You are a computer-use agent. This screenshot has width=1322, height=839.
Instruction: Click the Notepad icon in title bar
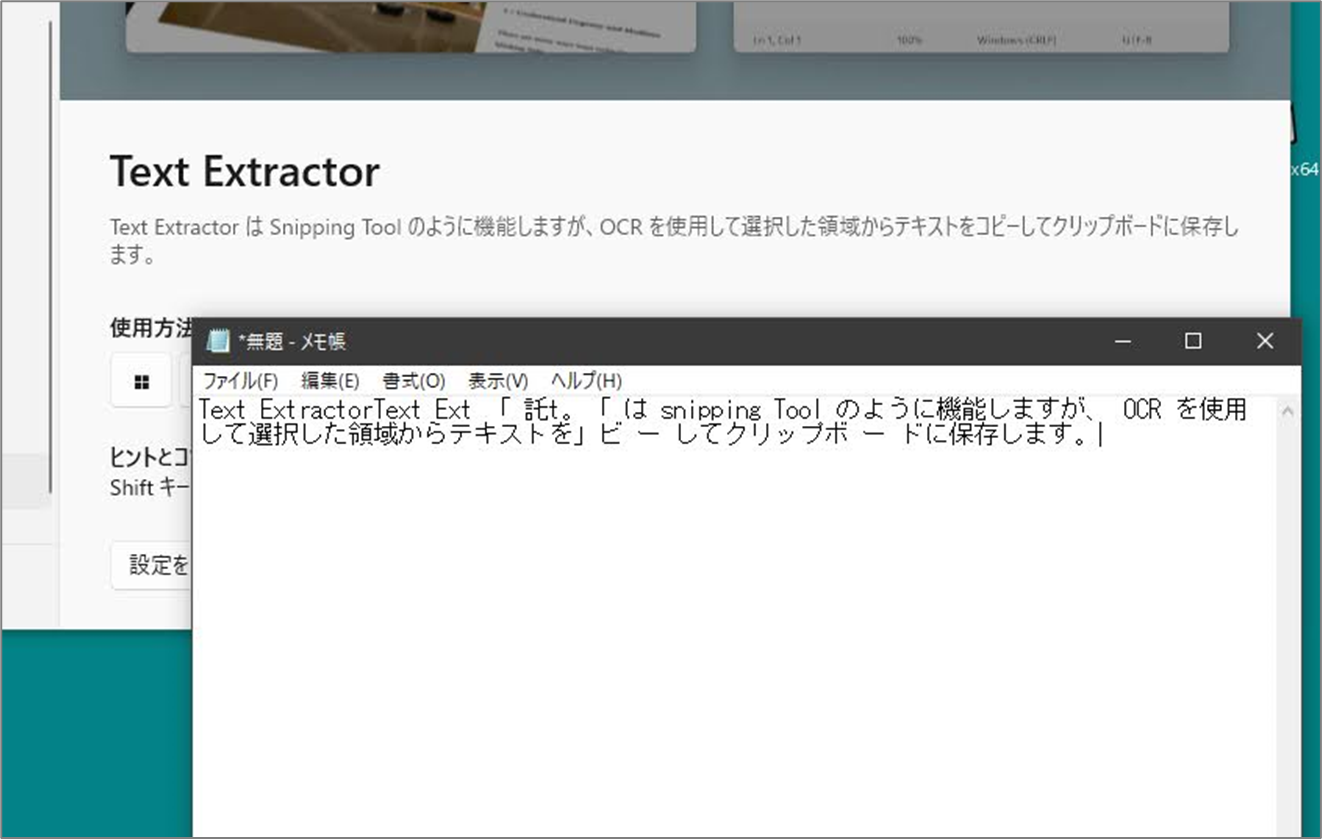coord(217,341)
